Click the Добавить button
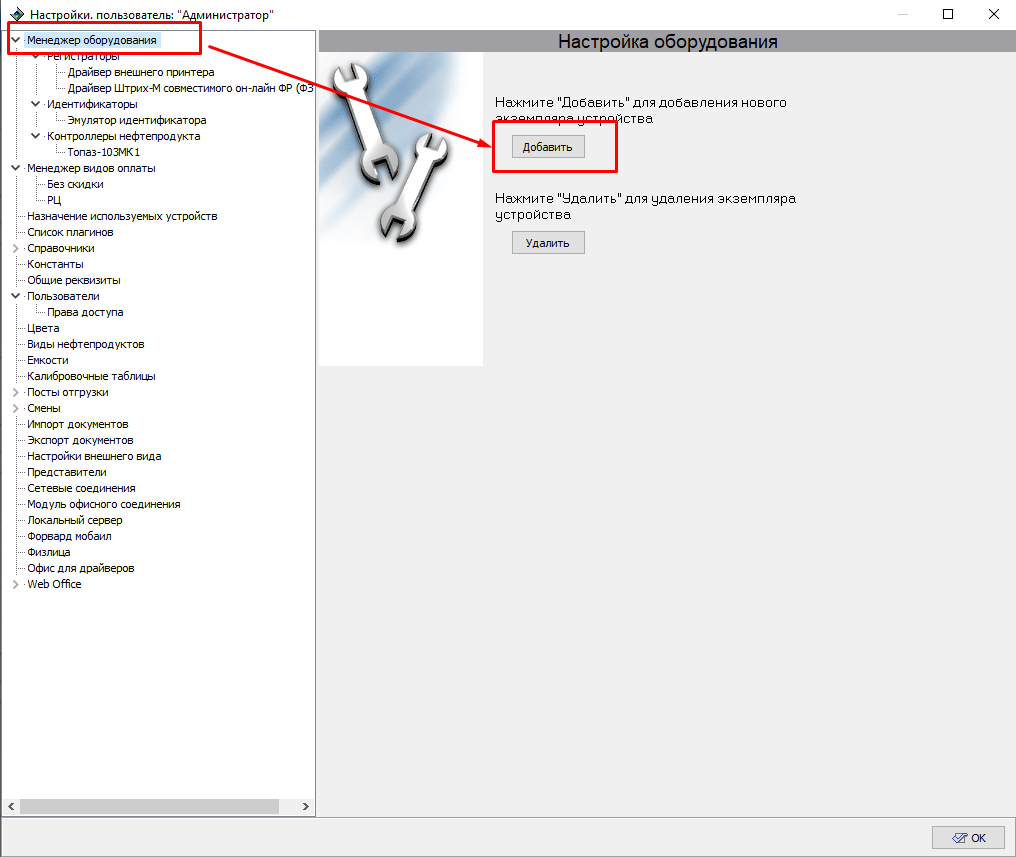Image resolution: width=1016 pixels, height=857 pixels. click(548, 147)
